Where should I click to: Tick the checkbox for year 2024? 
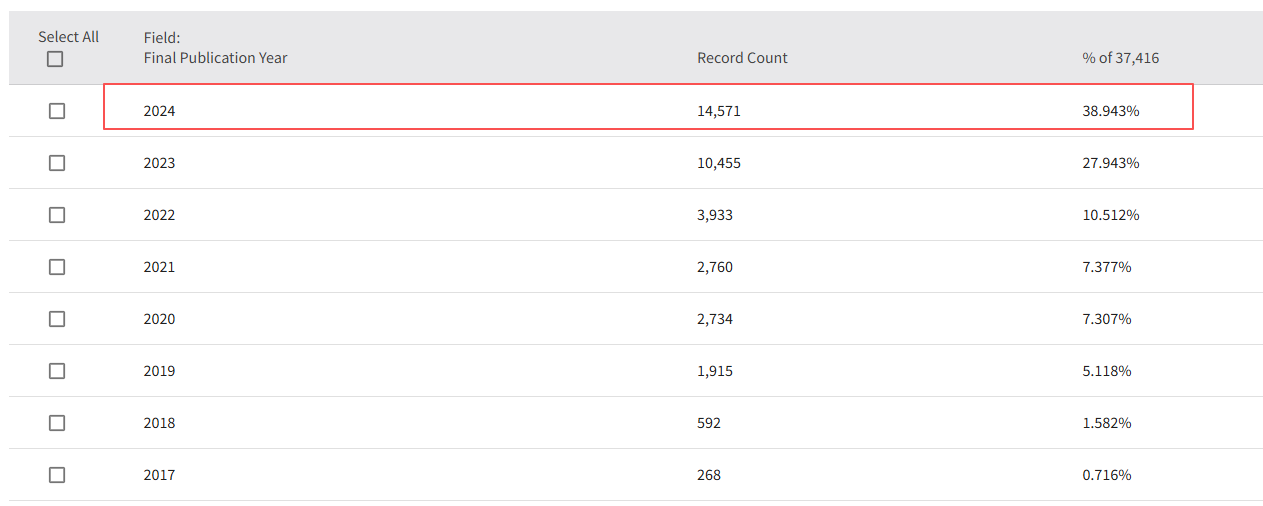tap(57, 111)
